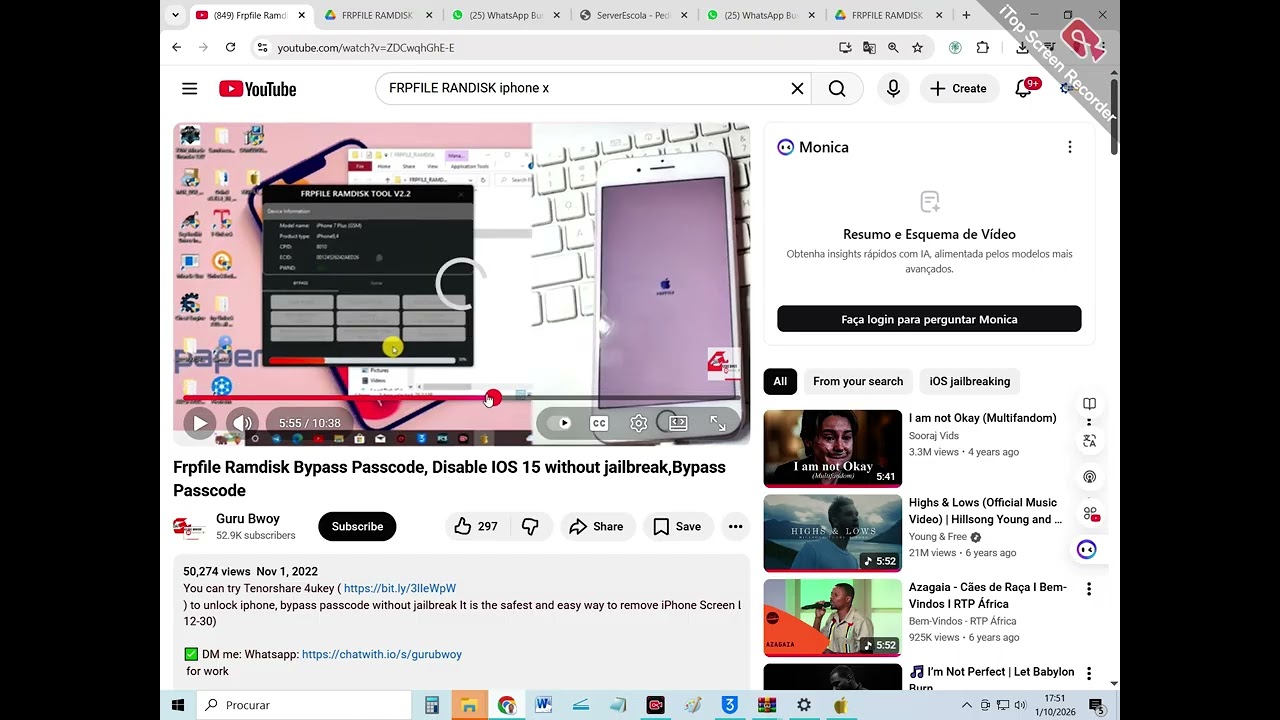Open Microsoft Word from the taskbar
1280x720 pixels.
click(x=544, y=705)
